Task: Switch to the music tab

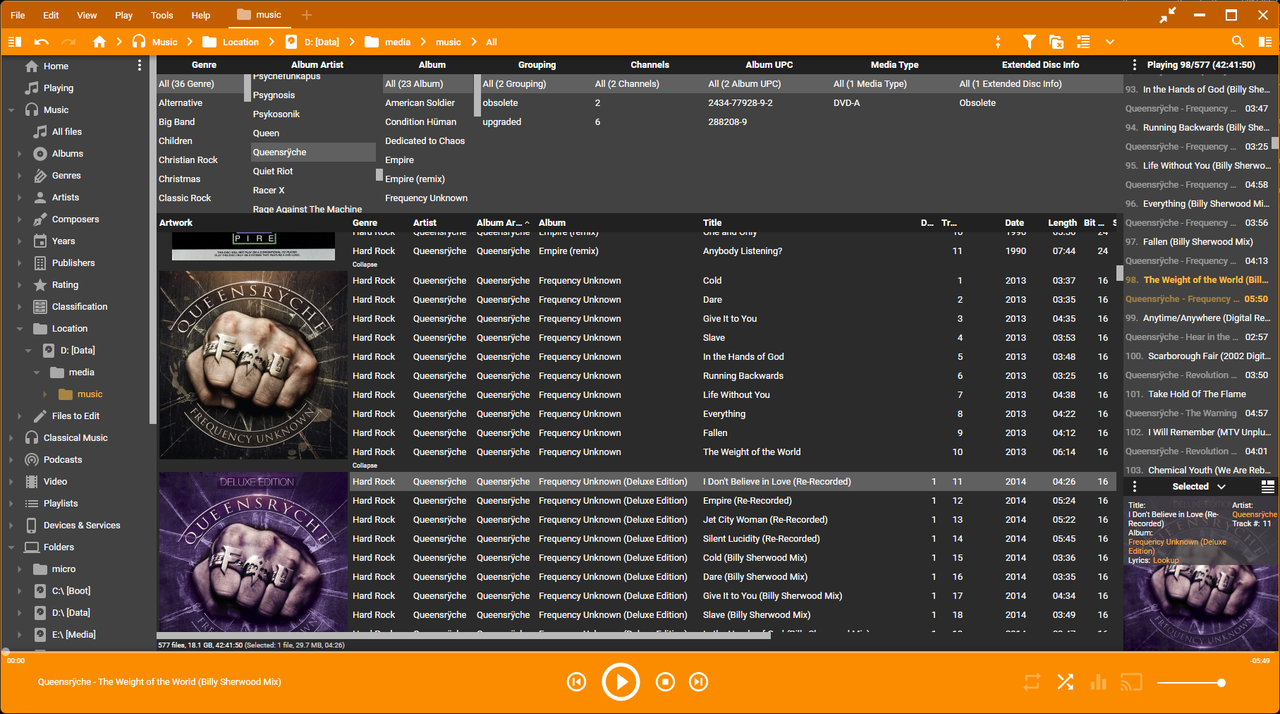Action: coord(259,15)
